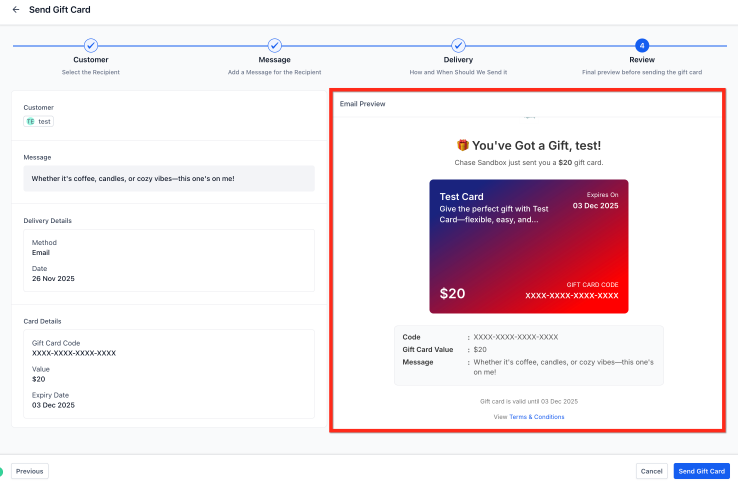Click the green TE customer avatar badge

click(x=30, y=121)
